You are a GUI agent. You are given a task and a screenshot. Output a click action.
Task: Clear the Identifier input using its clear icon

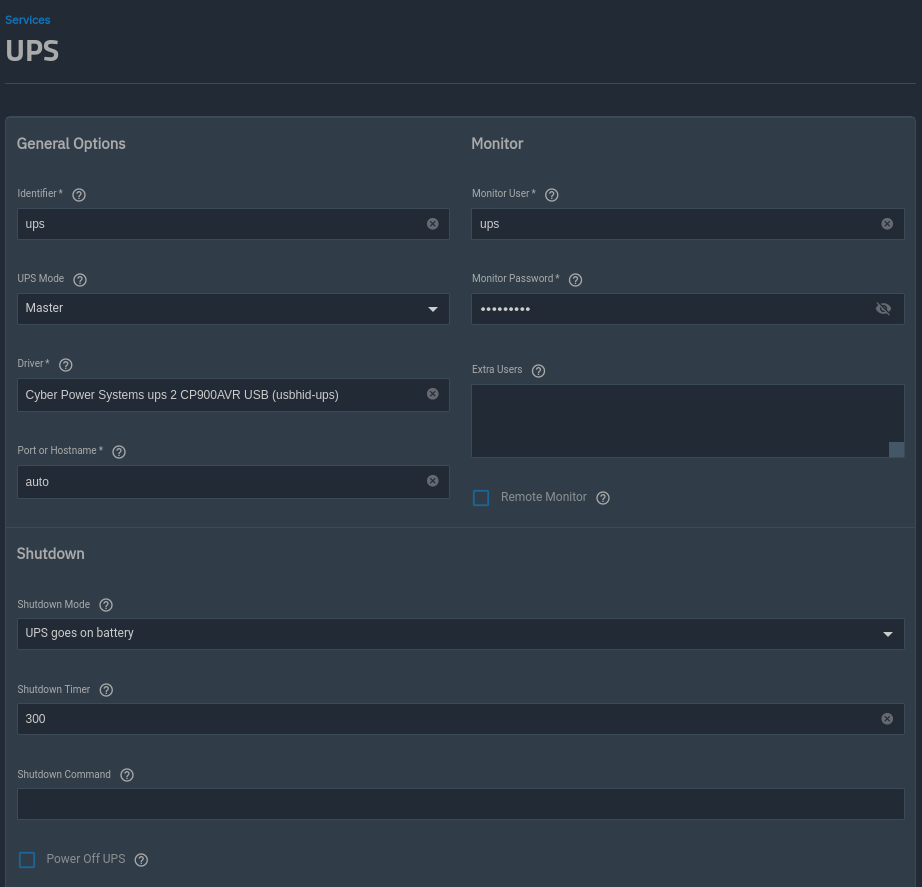tap(432, 223)
